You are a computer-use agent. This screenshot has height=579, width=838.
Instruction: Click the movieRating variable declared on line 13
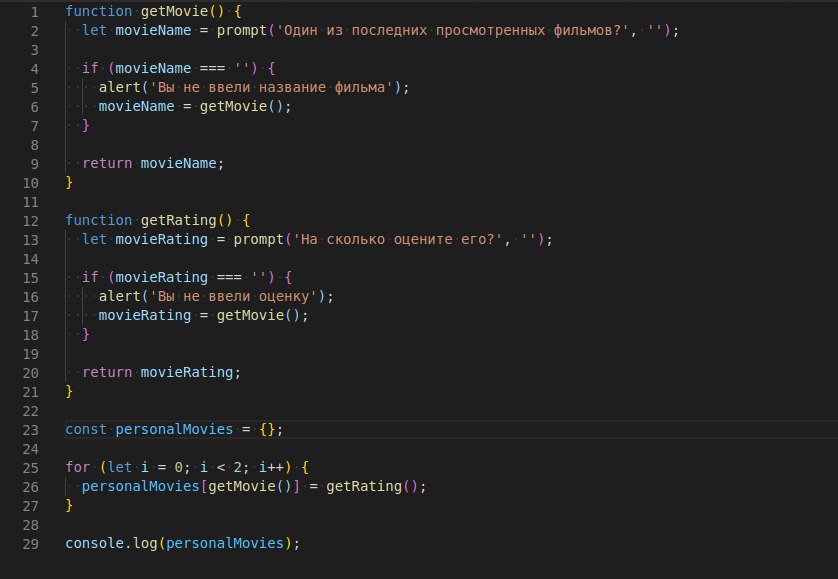tap(161, 240)
